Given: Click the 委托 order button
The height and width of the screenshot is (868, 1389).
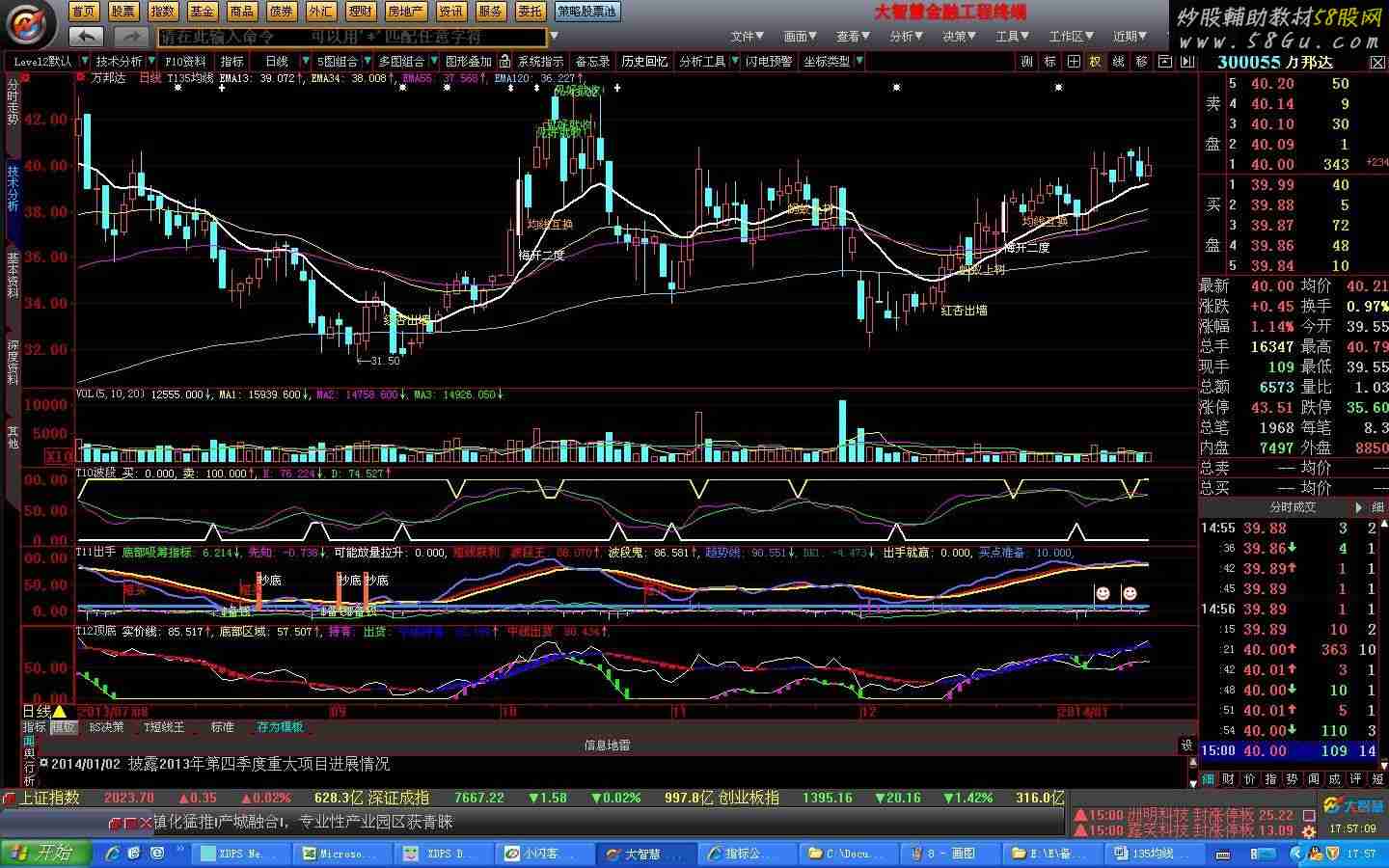Looking at the screenshot, I should click(x=530, y=12).
